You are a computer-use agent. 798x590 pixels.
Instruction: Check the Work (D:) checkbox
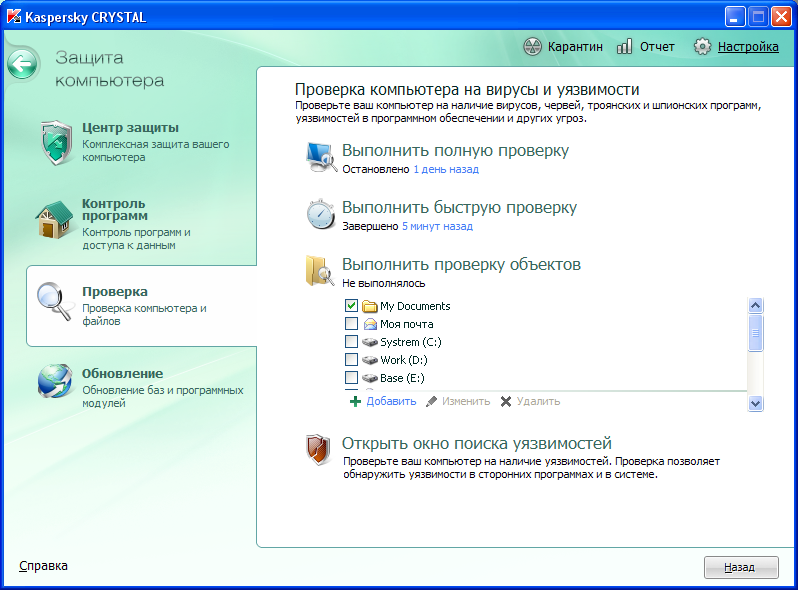click(351, 360)
